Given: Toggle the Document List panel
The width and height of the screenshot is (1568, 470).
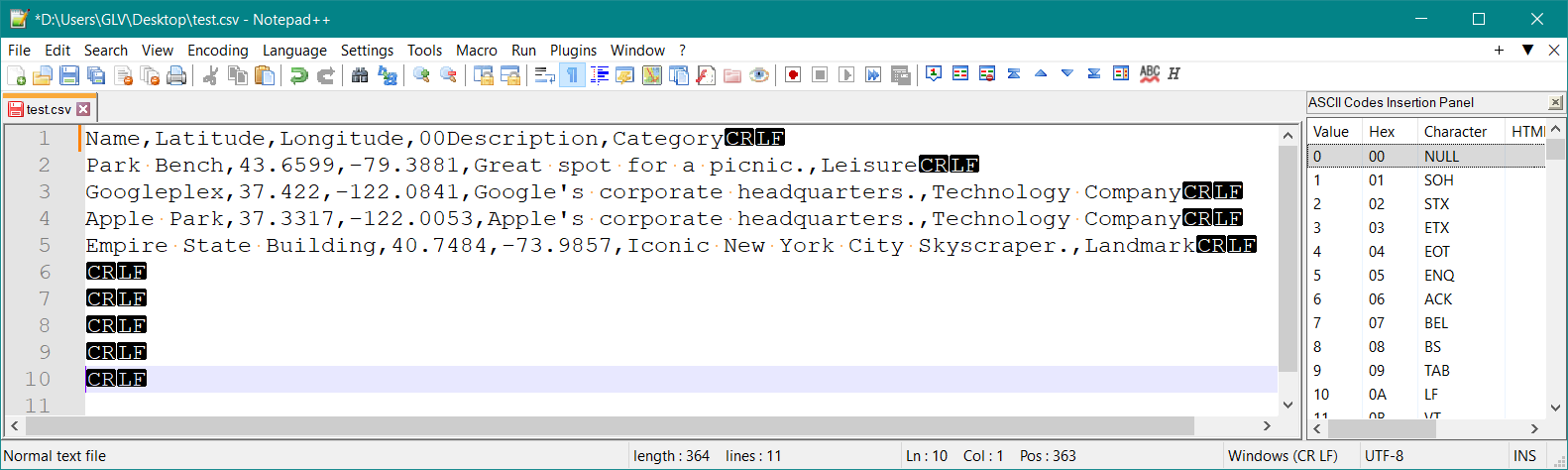Looking at the screenshot, I should click(x=679, y=75).
